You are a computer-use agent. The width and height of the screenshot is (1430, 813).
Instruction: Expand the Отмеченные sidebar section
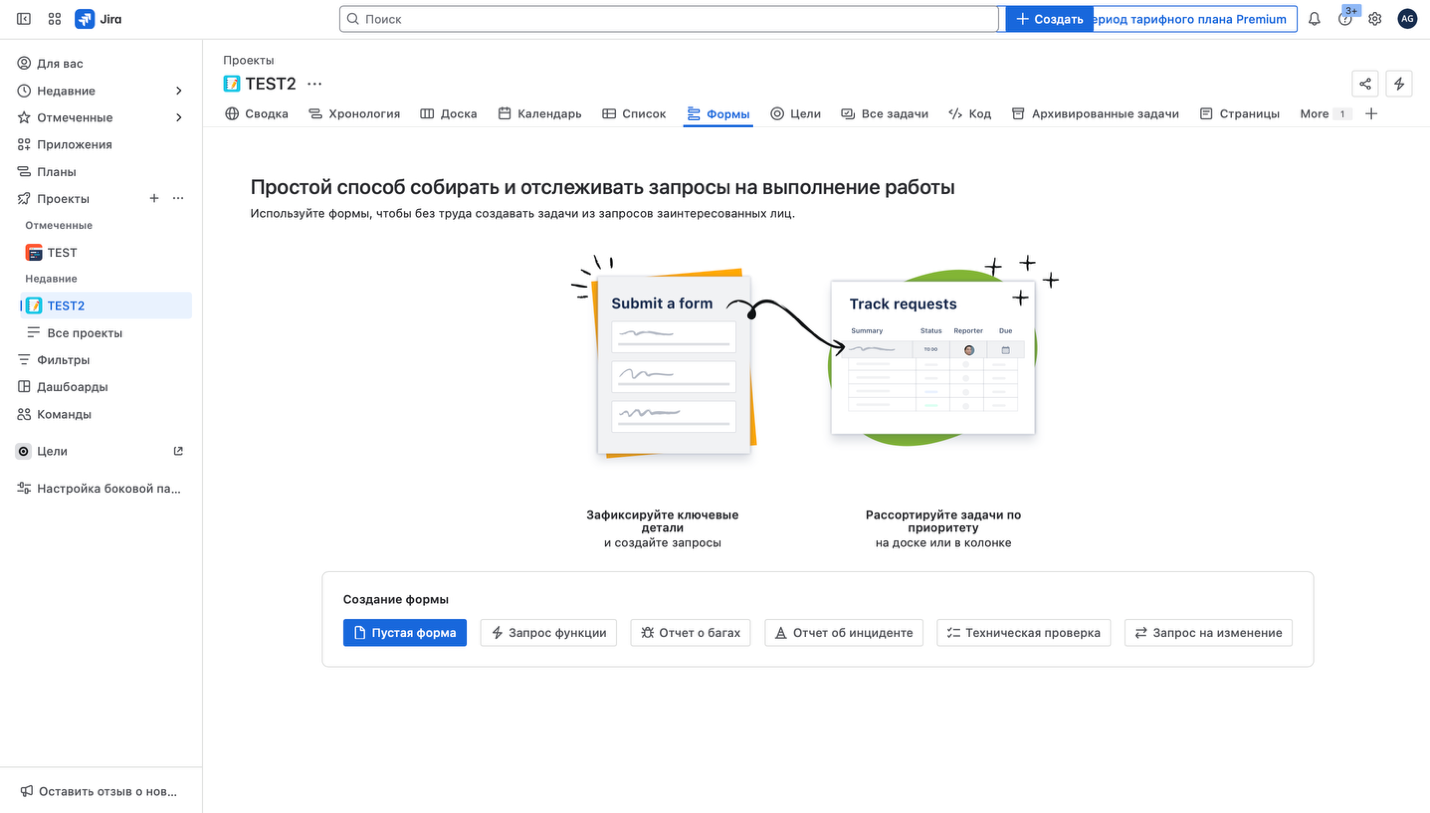(179, 118)
